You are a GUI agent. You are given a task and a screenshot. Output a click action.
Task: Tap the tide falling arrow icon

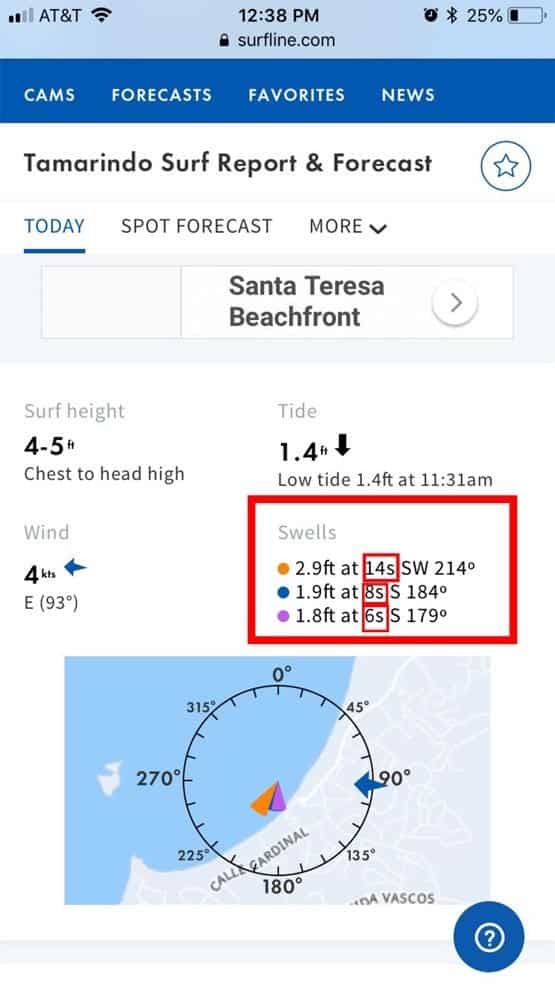coord(342,447)
